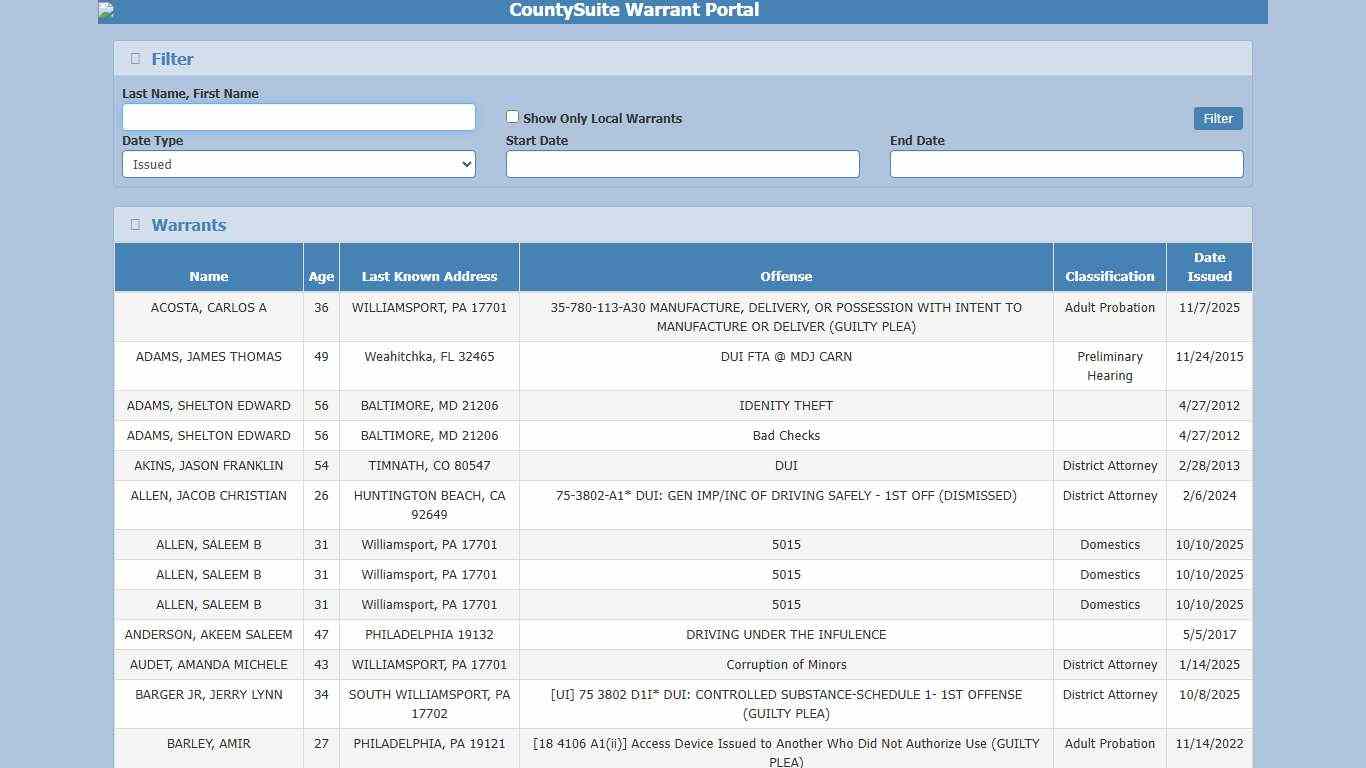Enable Show Only Local Warrants
The width and height of the screenshot is (1366, 768).
point(512,116)
